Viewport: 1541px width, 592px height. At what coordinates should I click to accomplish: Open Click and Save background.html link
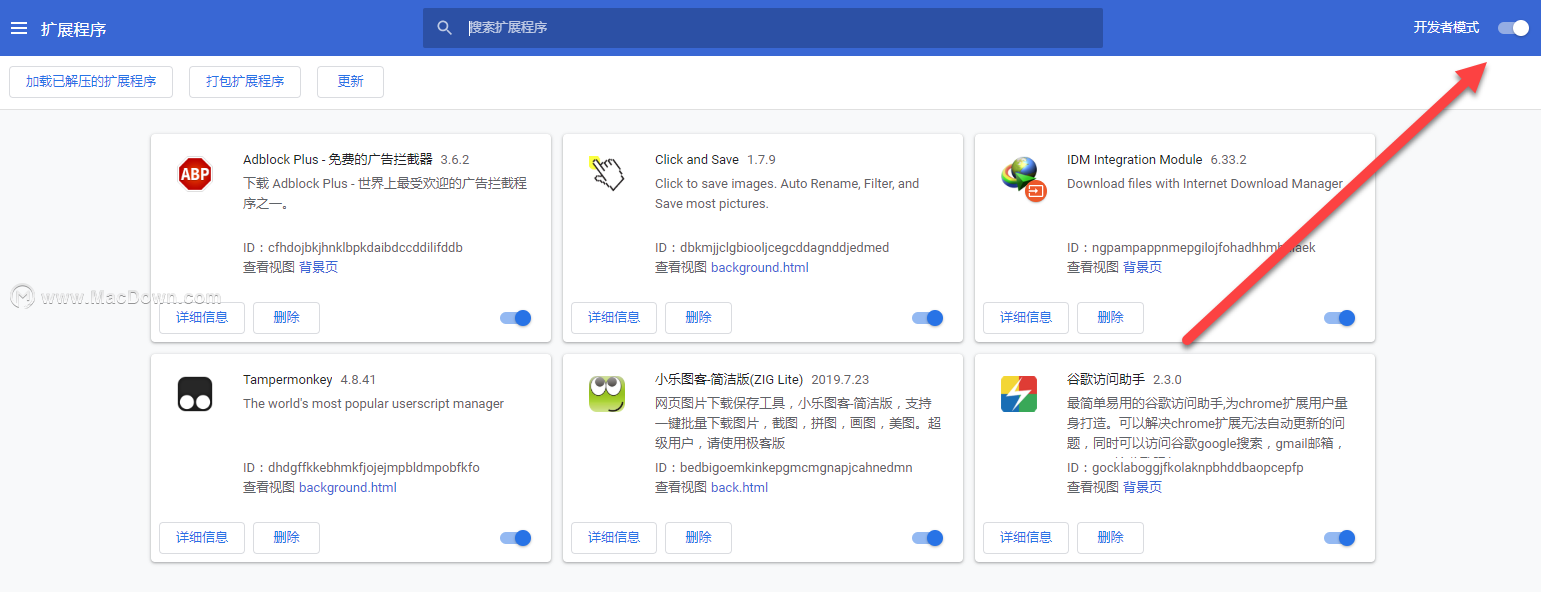[x=760, y=268]
